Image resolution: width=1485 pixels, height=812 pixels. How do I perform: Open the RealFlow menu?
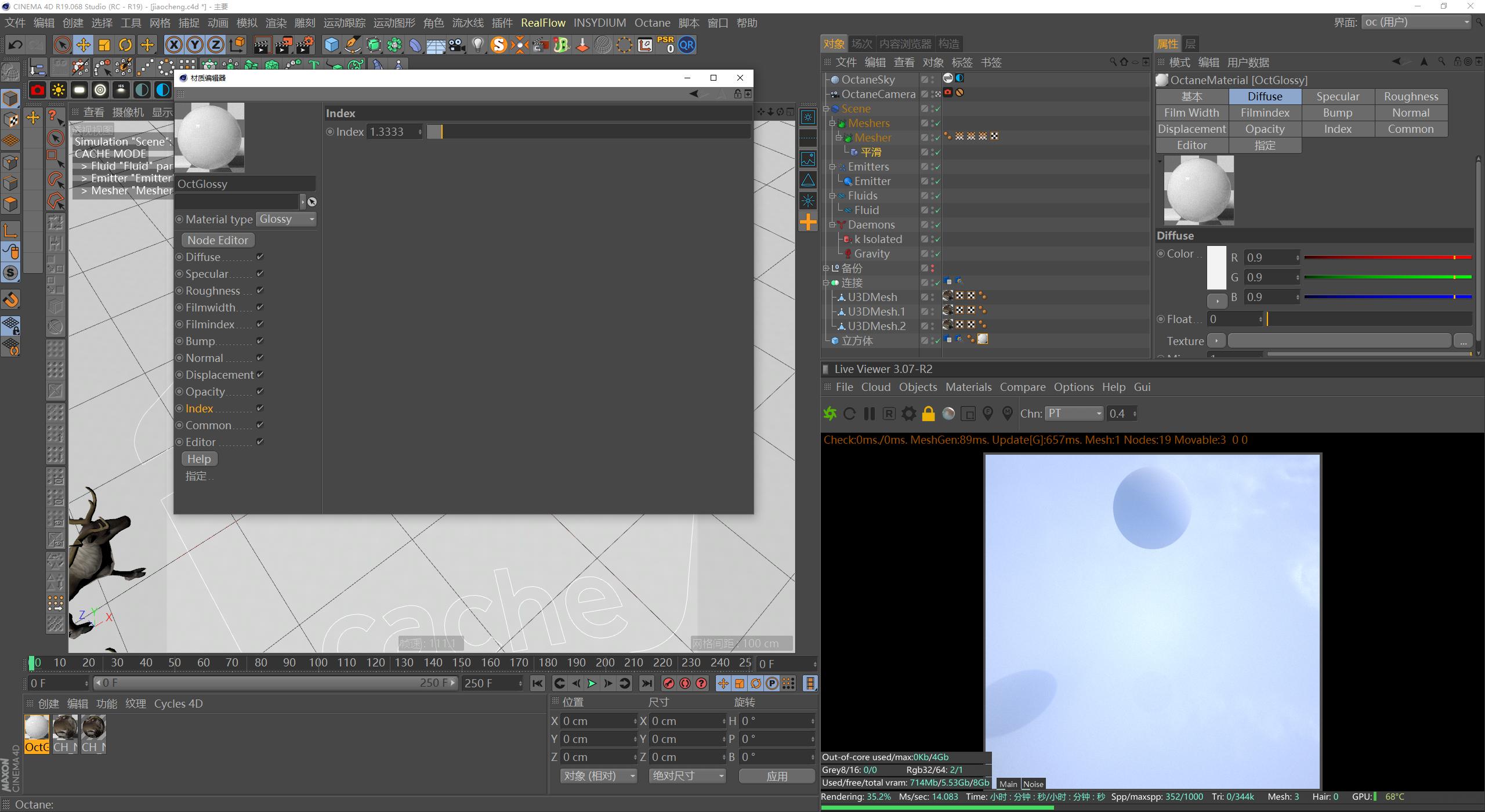pos(543,23)
